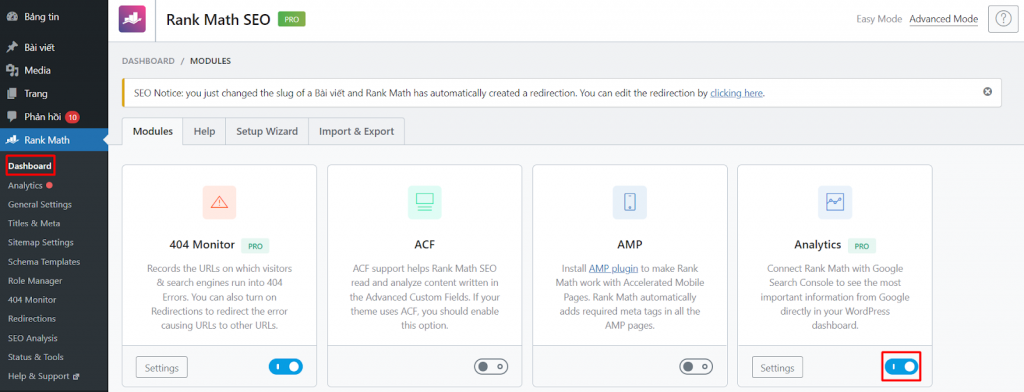Click the Analytics module chart icon
The width and height of the screenshot is (1024, 392).
pyautogui.click(x=835, y=203)
